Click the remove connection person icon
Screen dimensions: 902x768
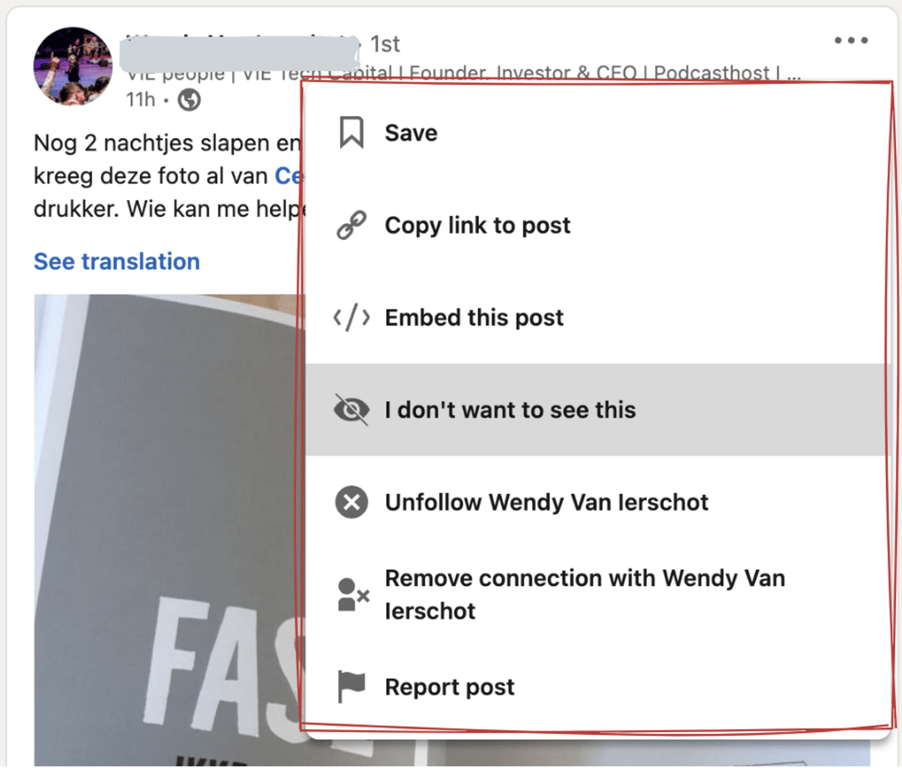[353, 595]
